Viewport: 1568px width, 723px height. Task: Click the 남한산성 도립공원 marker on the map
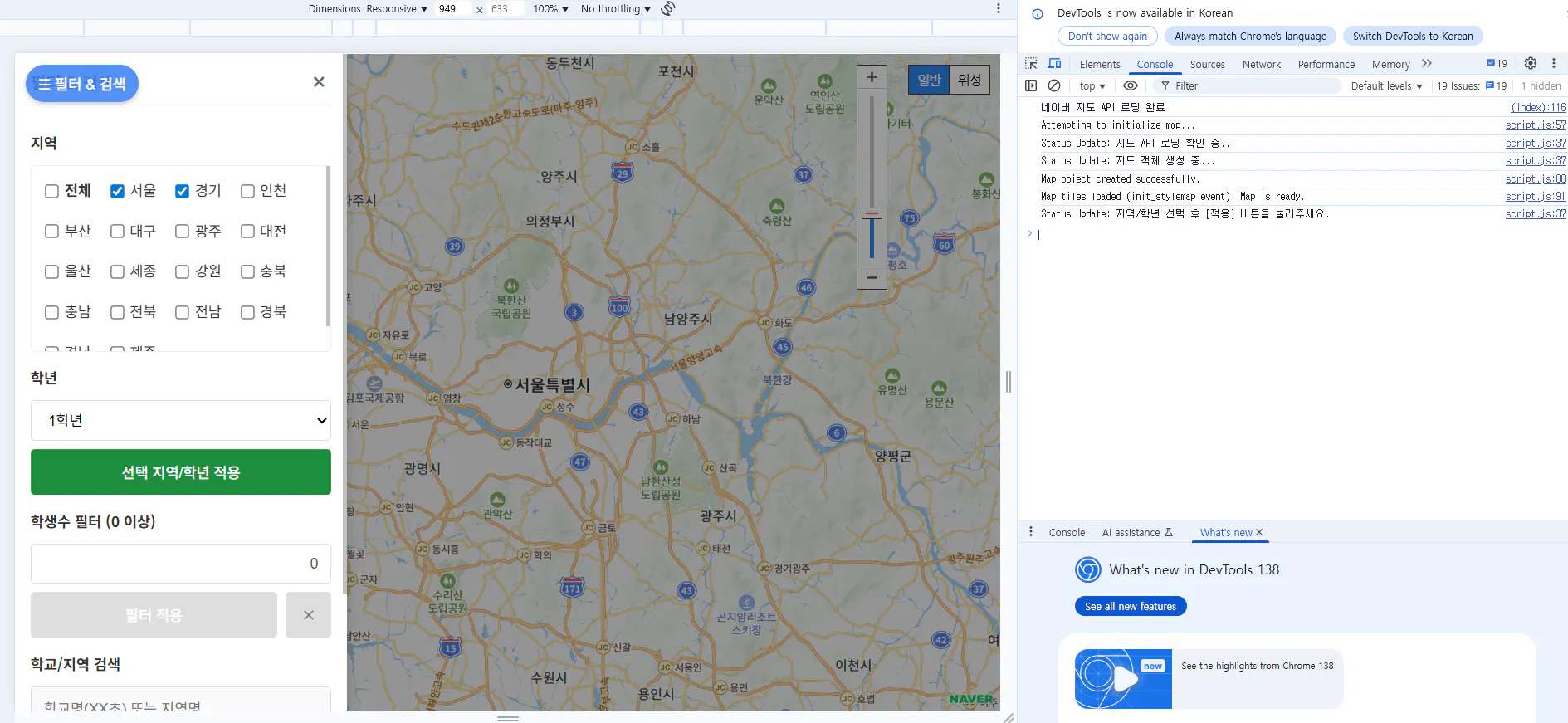[x=661, y=467]
